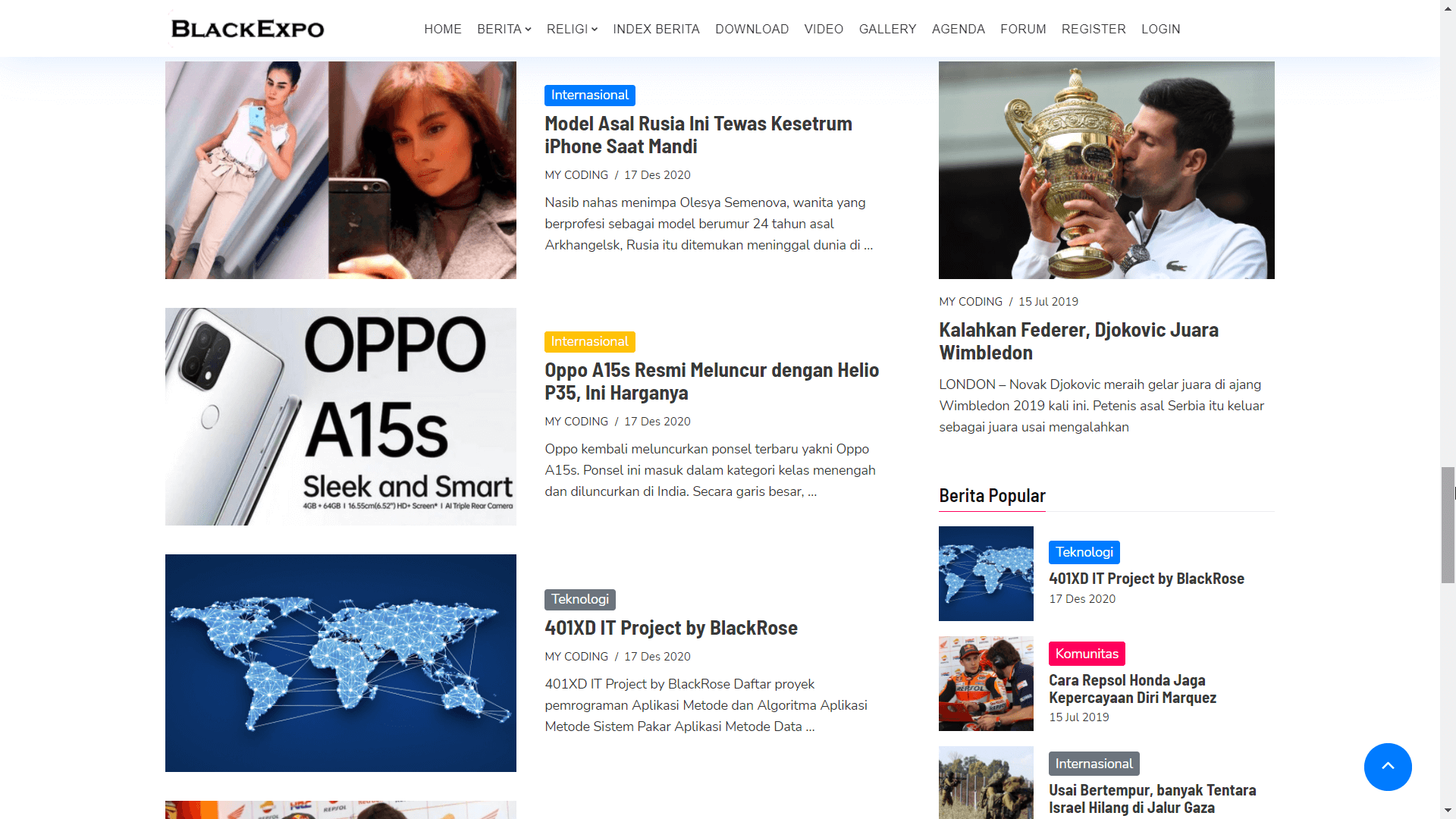Click the scrollbar down arrow
The image size is (1456, 819).
tap(1447, 808)
